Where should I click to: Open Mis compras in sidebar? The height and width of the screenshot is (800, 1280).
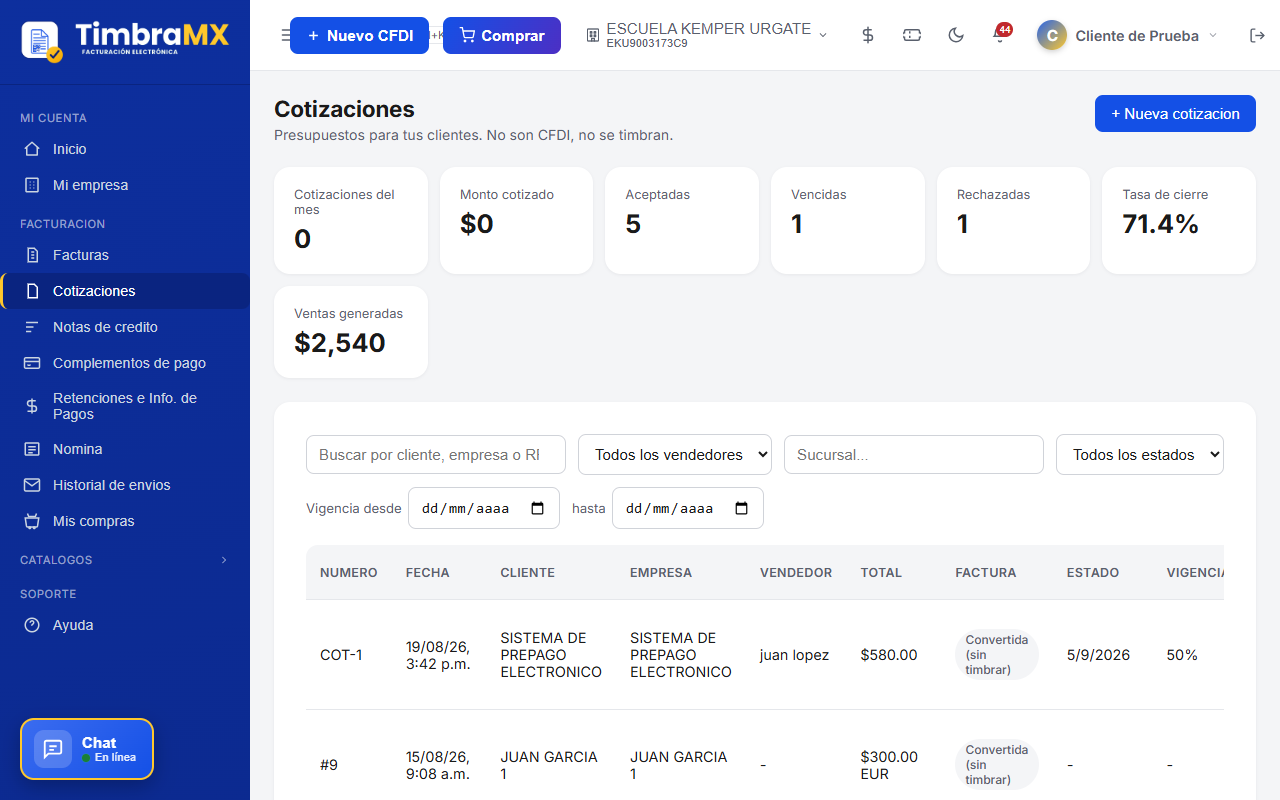click(125, 521)
